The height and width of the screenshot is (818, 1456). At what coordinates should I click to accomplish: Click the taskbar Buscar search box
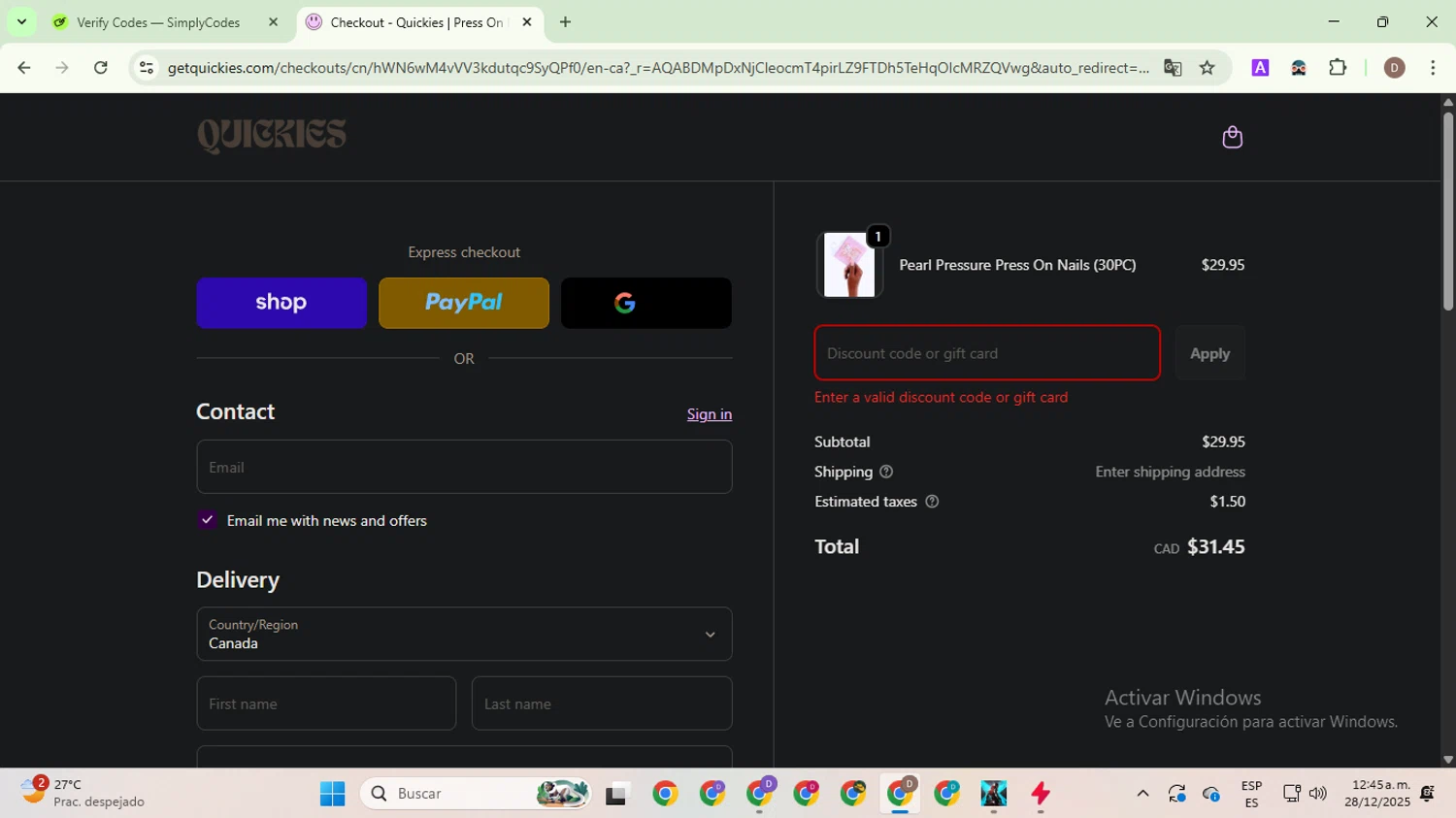476,794
